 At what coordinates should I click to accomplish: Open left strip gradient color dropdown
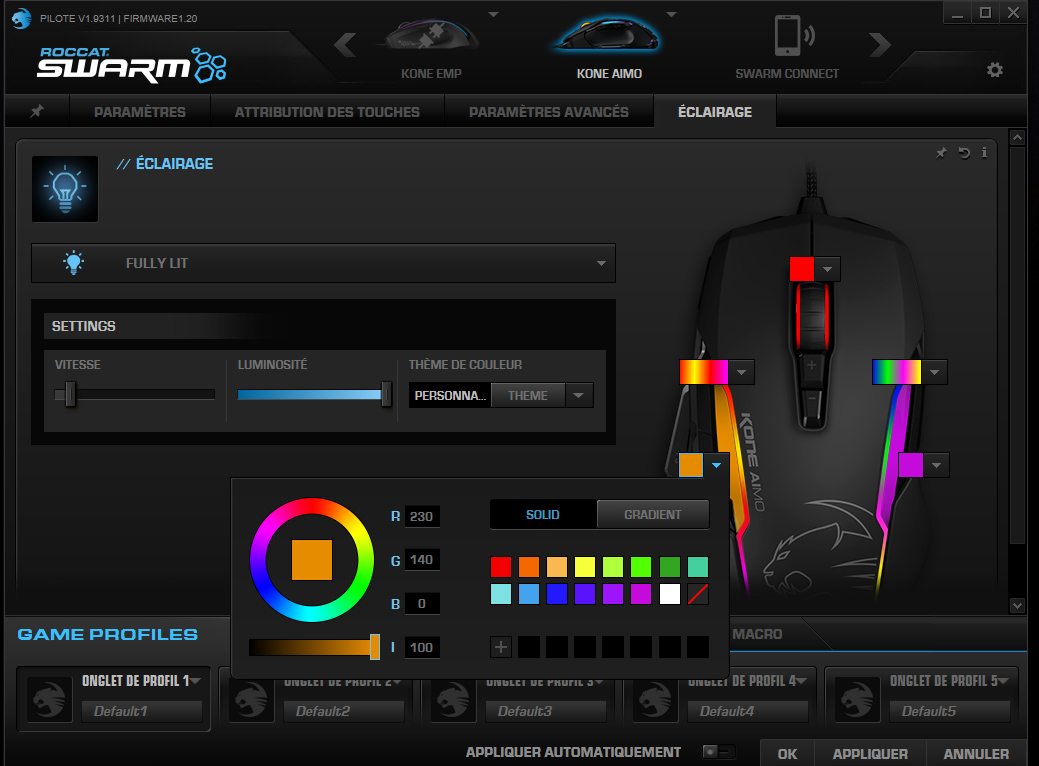(x=741, y=372)
